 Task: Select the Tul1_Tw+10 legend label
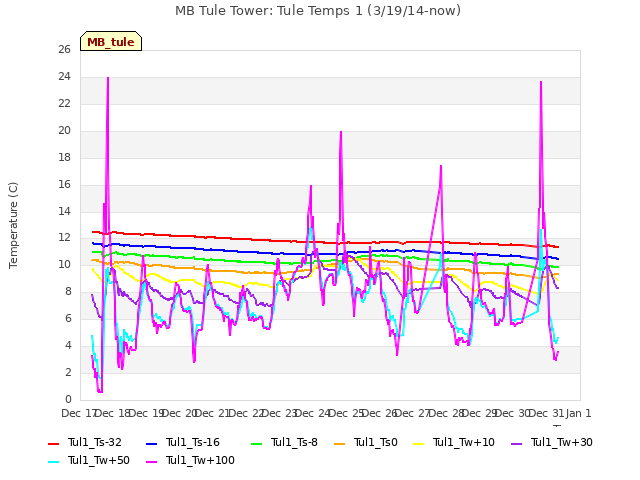pos(464,442)
